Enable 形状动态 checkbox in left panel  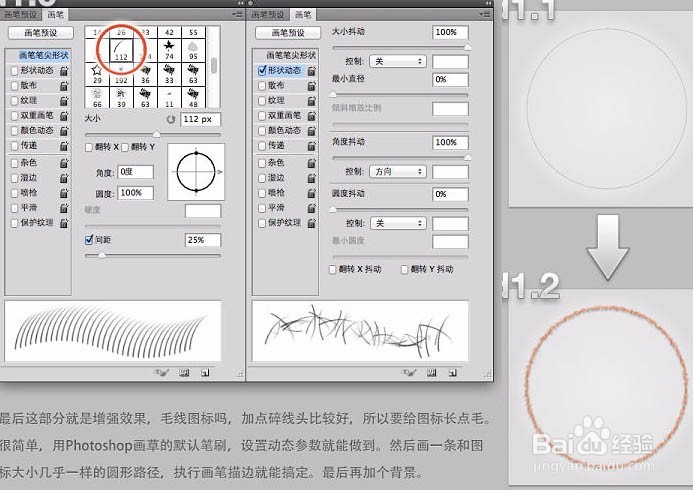(x=15, y=71)
